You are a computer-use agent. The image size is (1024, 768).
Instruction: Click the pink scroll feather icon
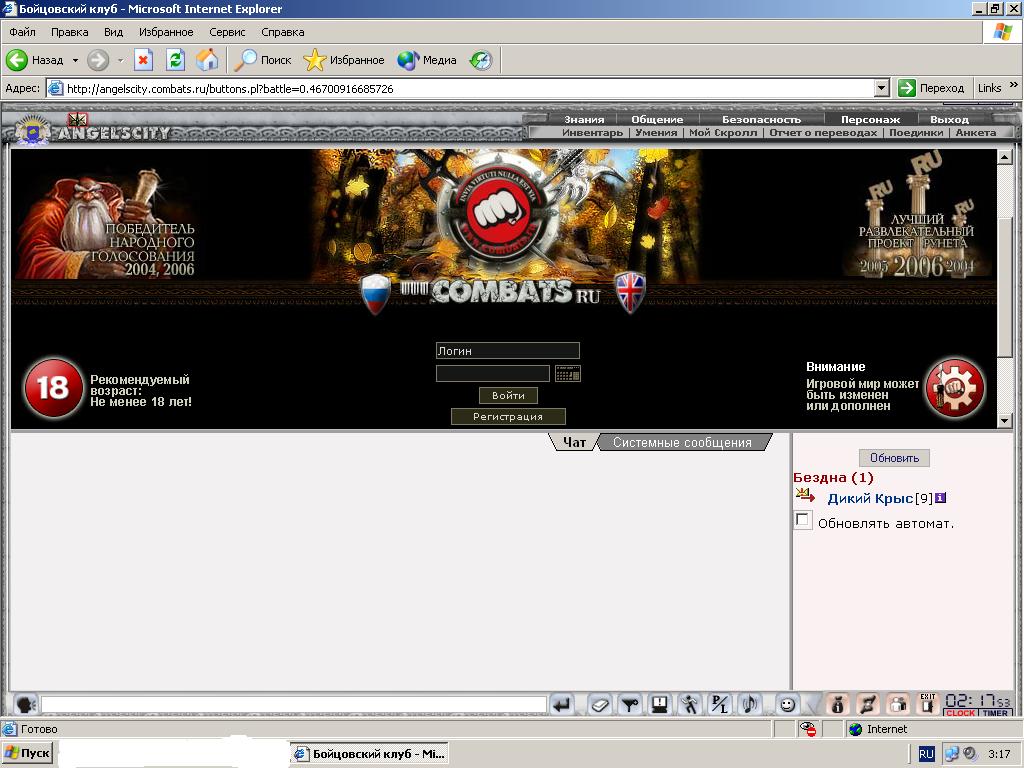click(x=867, y=705)
